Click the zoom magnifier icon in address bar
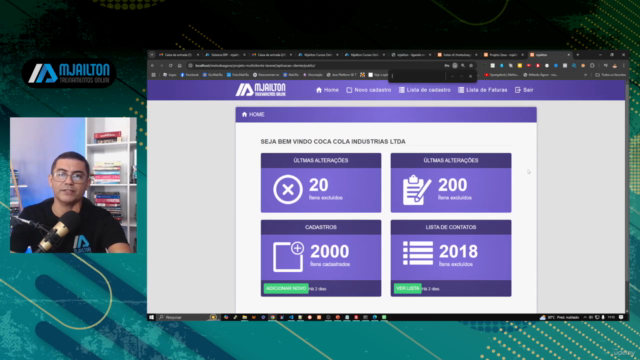 [463, 65]
